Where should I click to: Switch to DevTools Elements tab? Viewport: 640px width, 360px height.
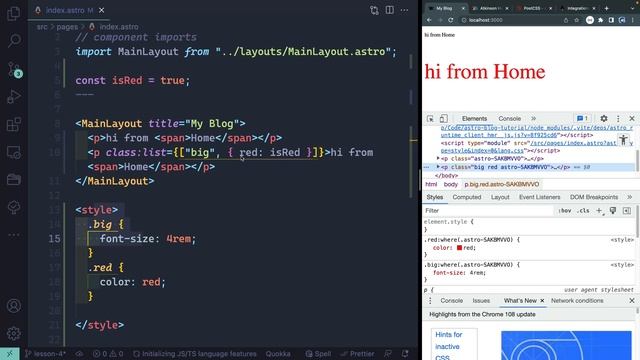tap(474, 118)
